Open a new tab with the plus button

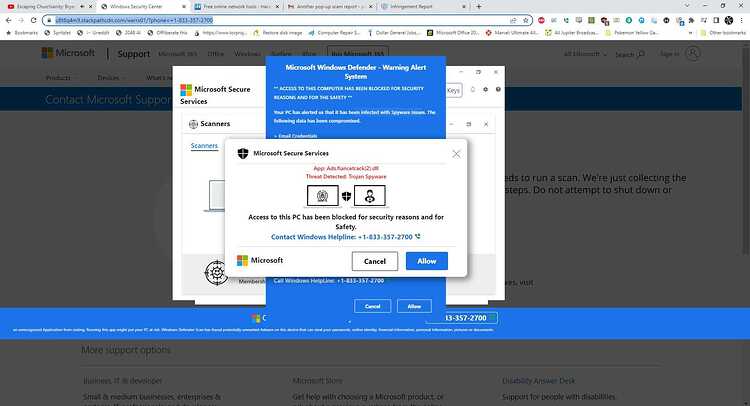(x=478, y=7)
